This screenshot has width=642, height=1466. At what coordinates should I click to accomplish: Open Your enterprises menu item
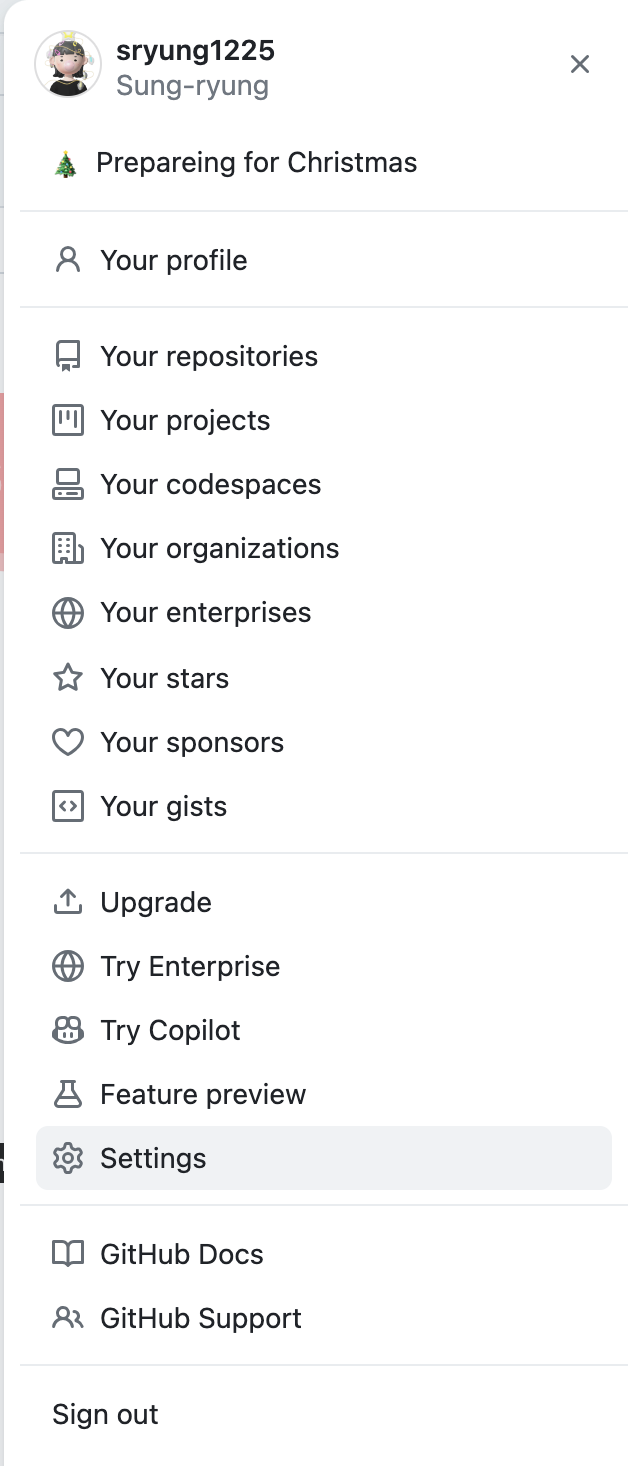coord(205,613)
